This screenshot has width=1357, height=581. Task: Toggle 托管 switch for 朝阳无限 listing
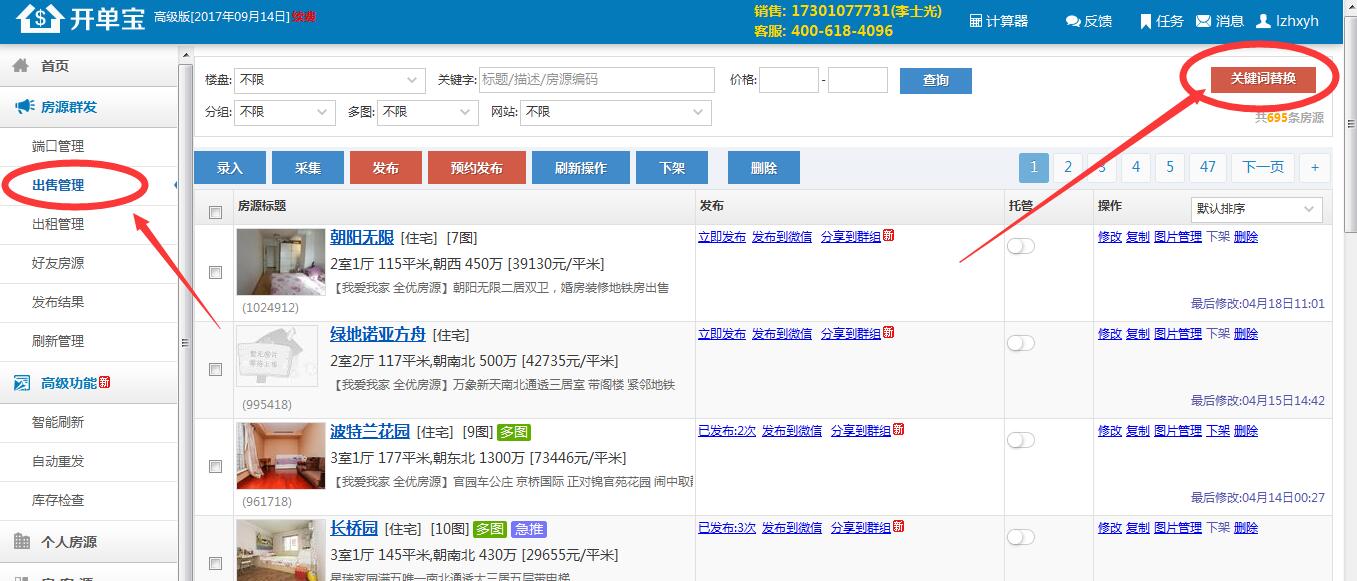point(1020,246)
